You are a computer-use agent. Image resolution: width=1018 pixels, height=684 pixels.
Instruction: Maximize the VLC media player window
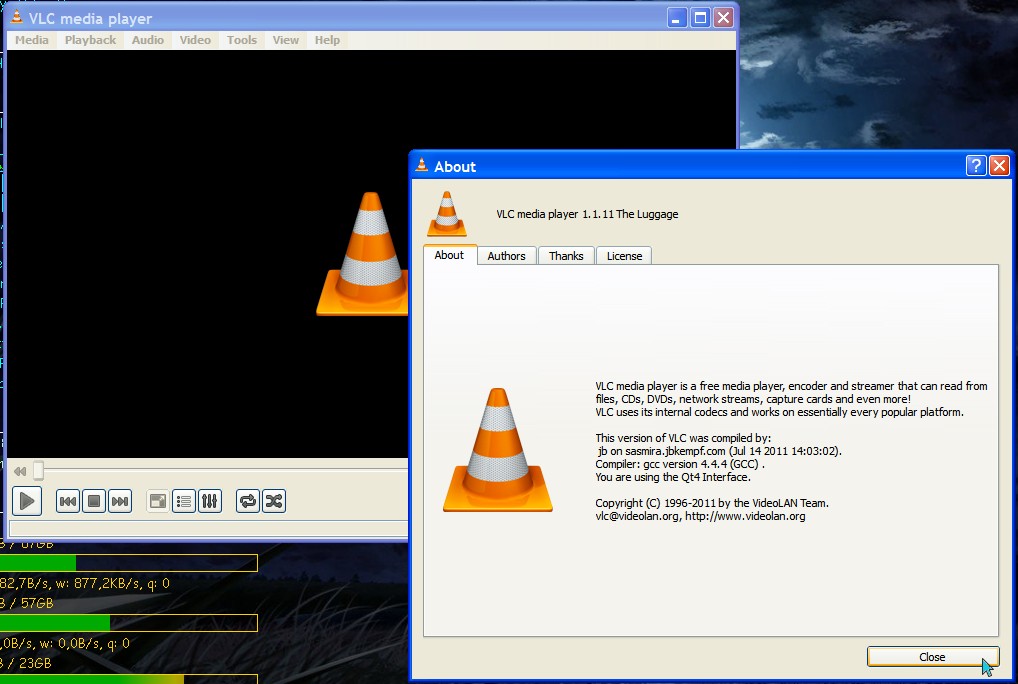[x=701, y=18]
